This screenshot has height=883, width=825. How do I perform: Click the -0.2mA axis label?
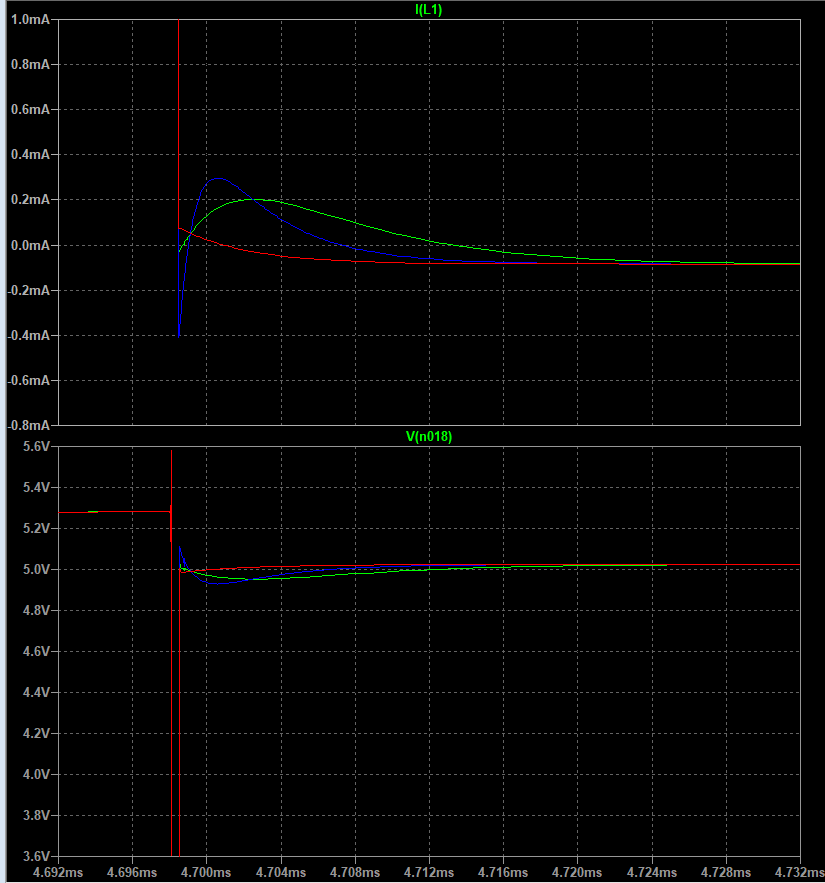(x=29, y=290)
